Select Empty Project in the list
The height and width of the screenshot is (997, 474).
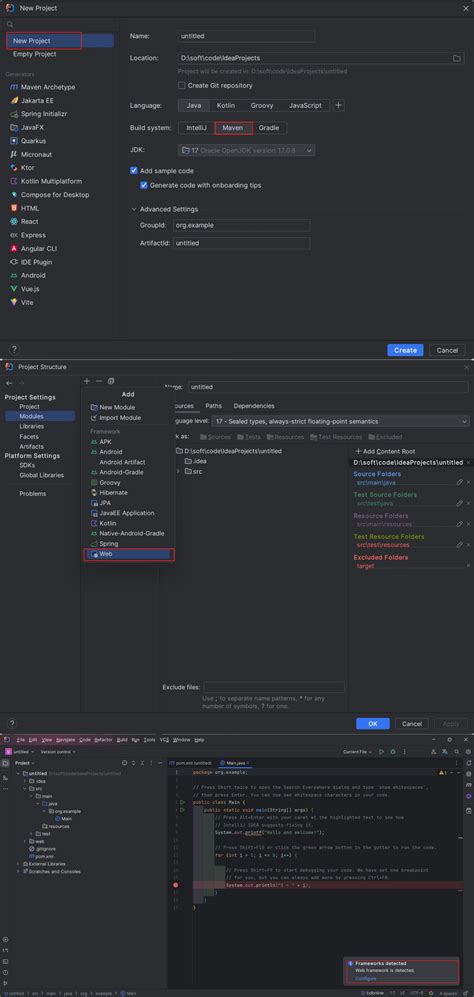[x=34, y=54]
